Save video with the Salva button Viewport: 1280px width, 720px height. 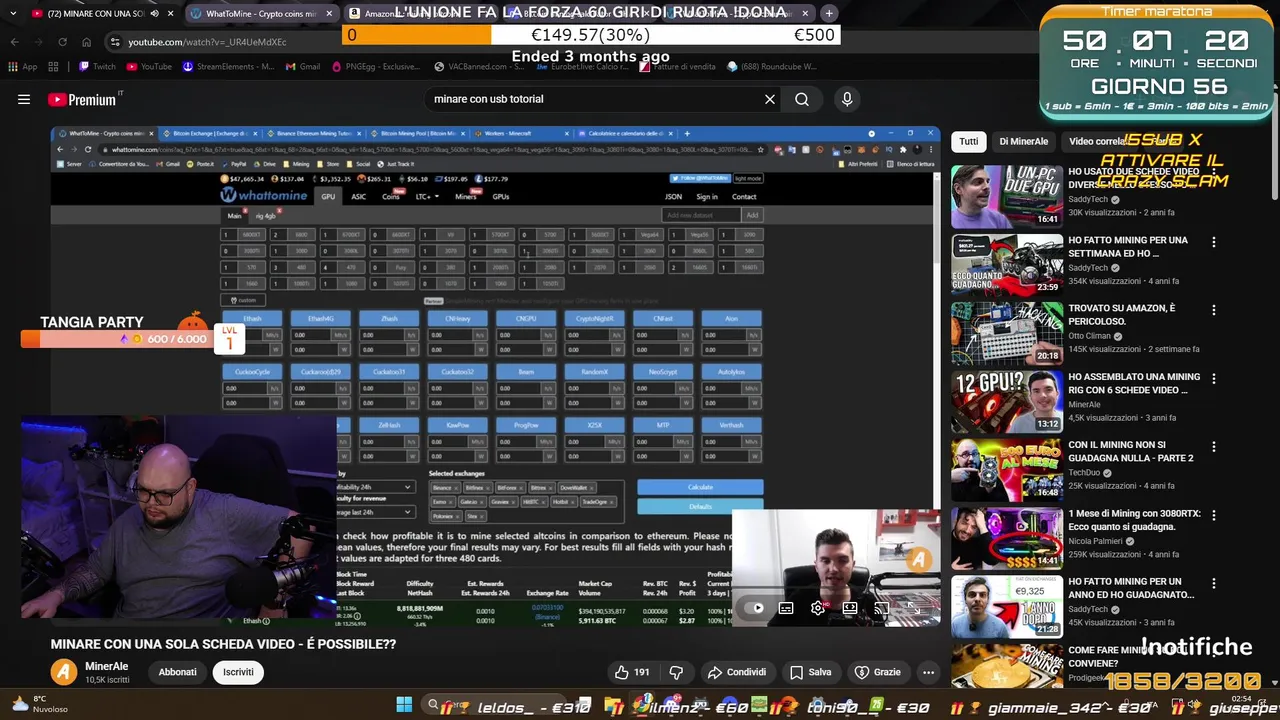coord(811,672)
